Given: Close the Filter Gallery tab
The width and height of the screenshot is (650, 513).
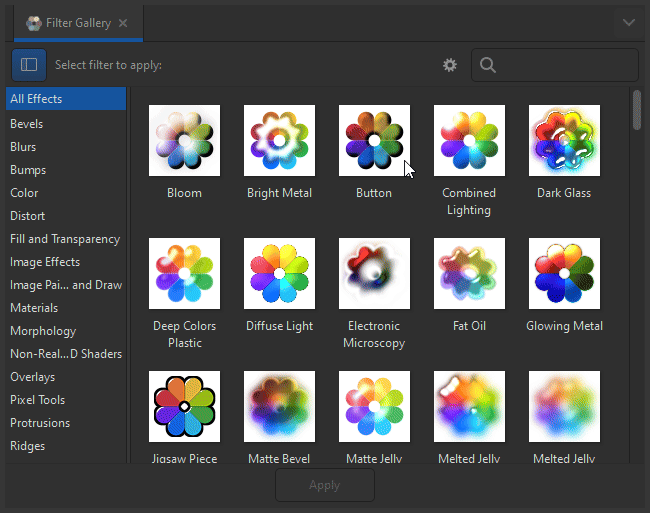Looking at the screenshot, I should (123, 23).
